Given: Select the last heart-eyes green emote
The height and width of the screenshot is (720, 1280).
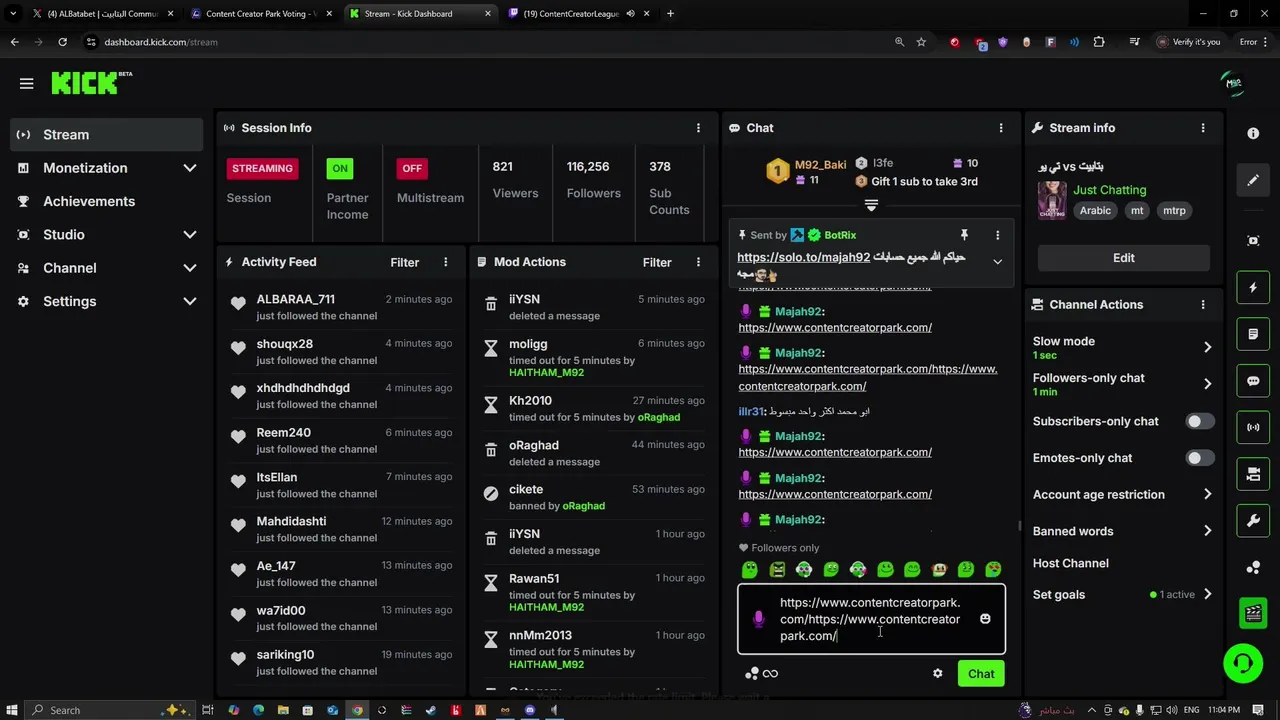Looking at the screenshot, I should point(993,570).
